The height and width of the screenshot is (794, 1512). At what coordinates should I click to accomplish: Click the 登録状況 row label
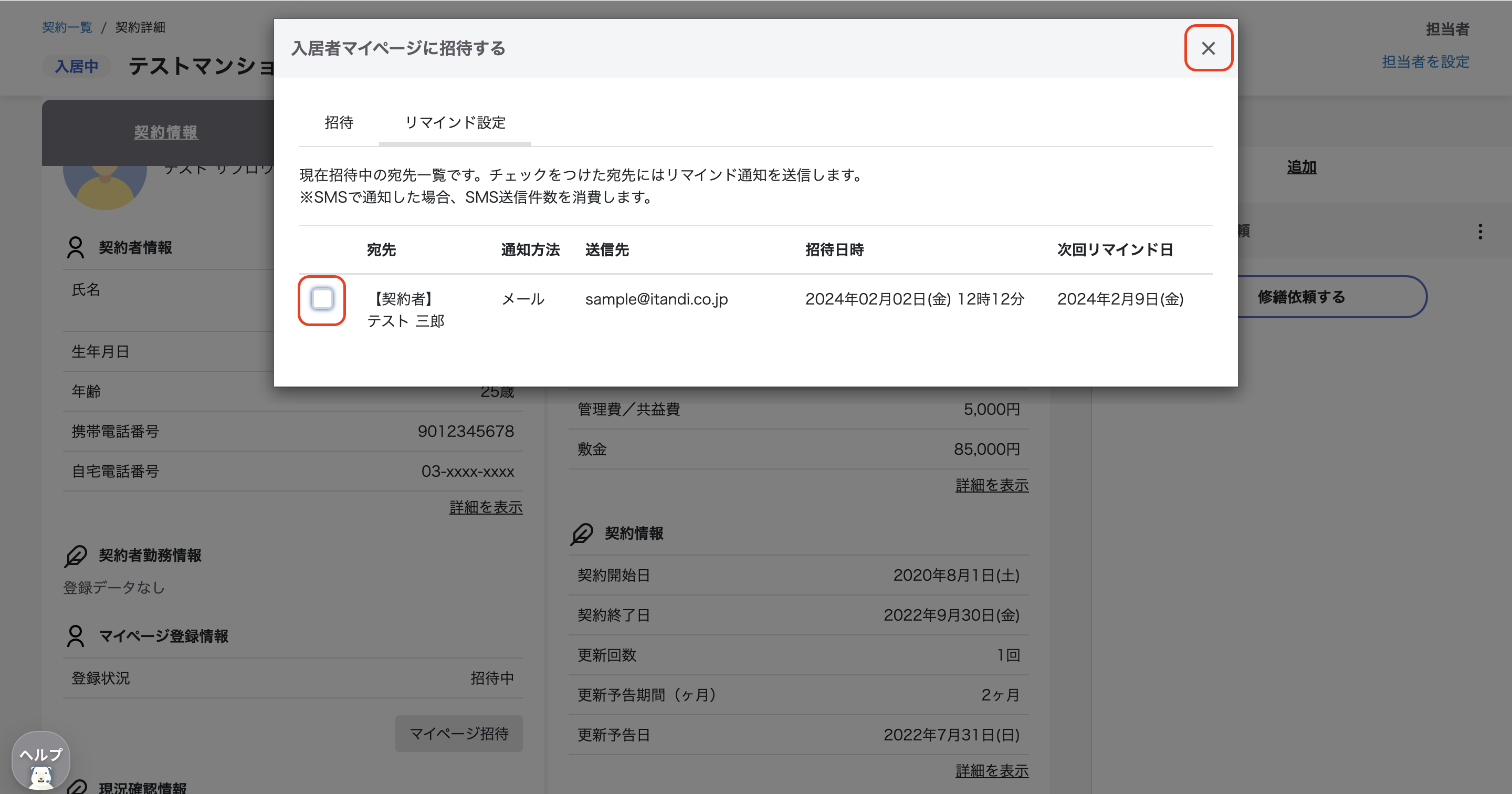tap(100, 678)
